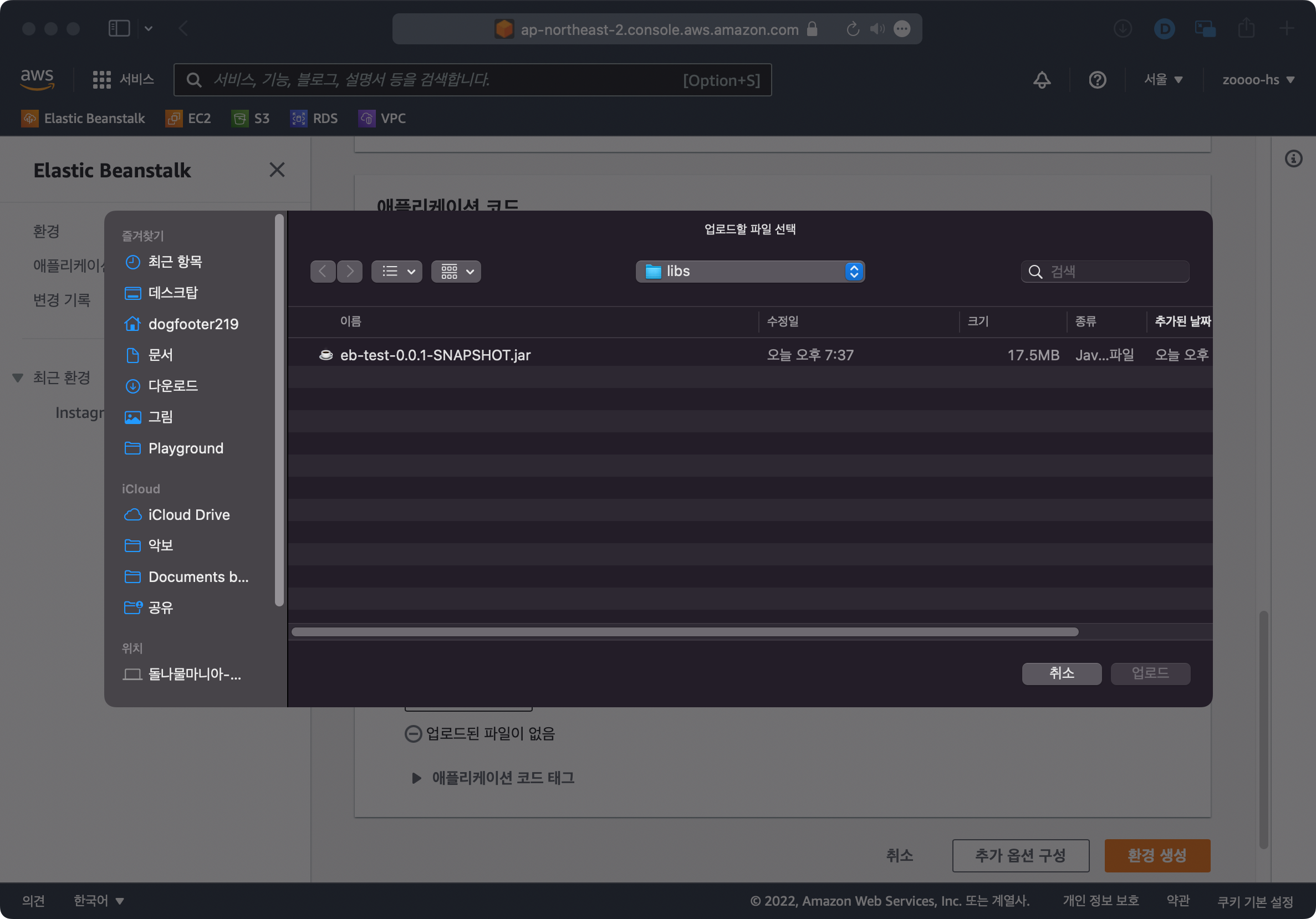Expand application code tags (애플리케이션 코드 태그)
The height and width of the screenshot is (919, 1316).
click(493, 778)
